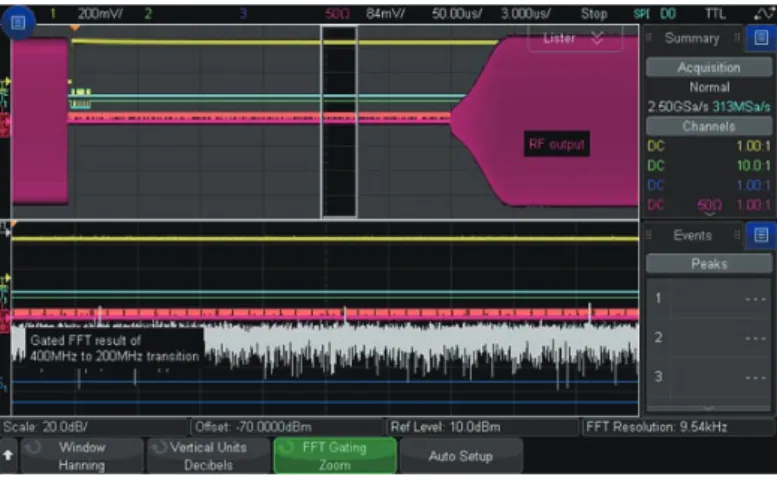777x480 pixels.
Task: Toggle channel 2 indicator in top bar
Action: click(148, 14)
